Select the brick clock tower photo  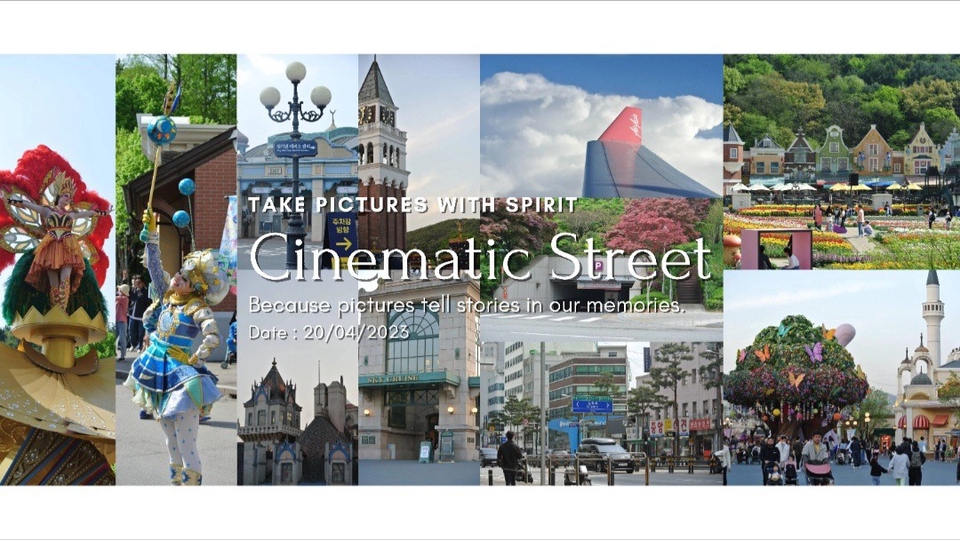click(x=419, y=162)
